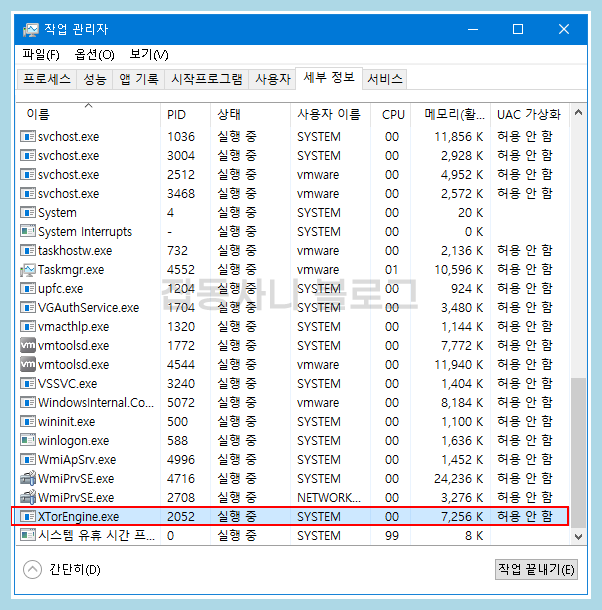Click WmiPrvSE.exe icon with PID 4716
The width and height of the screenshot is (602, 610).
pyautogui.click(x=28, y=479)
